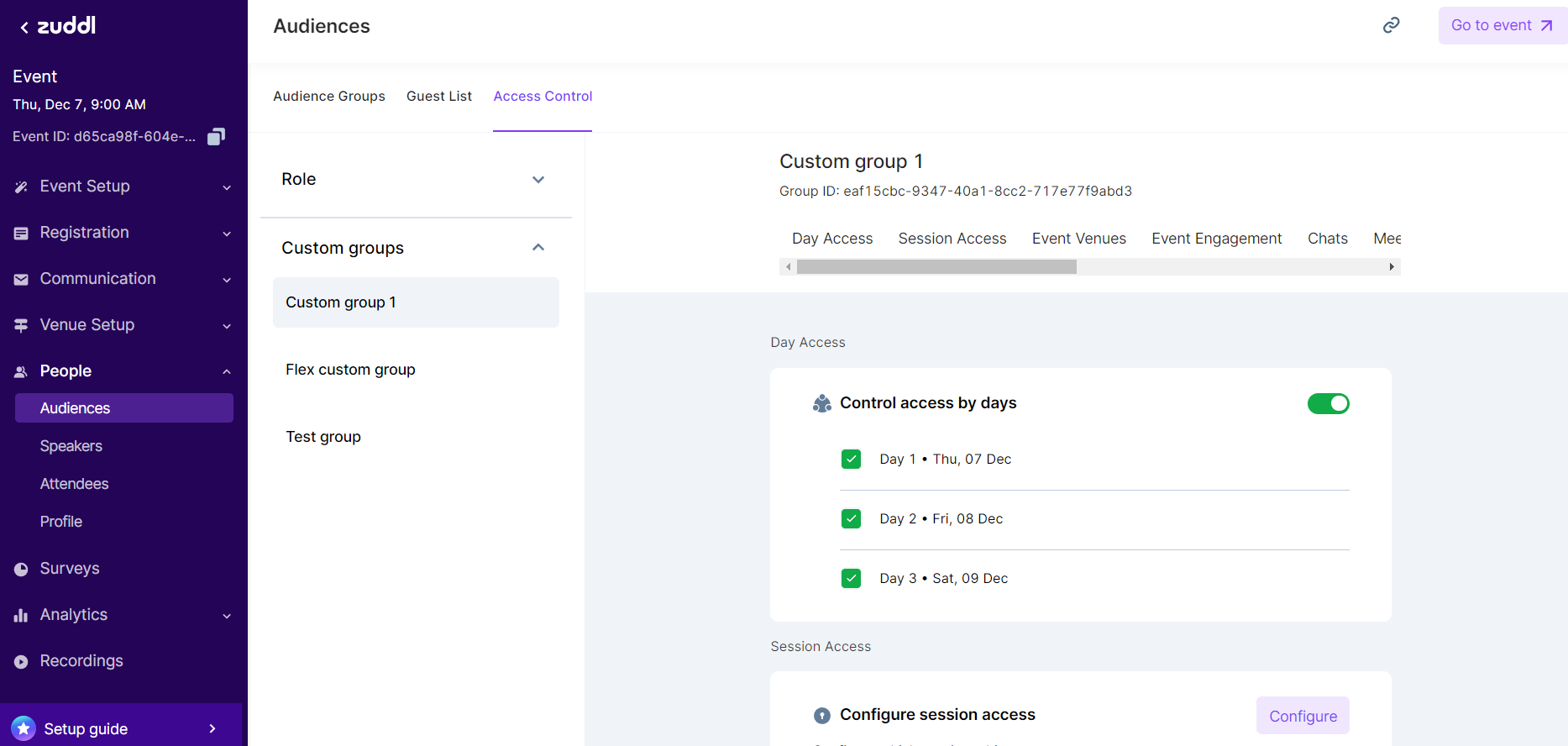Open Surveys from the sidebar icon

click(x=21, y=570)
